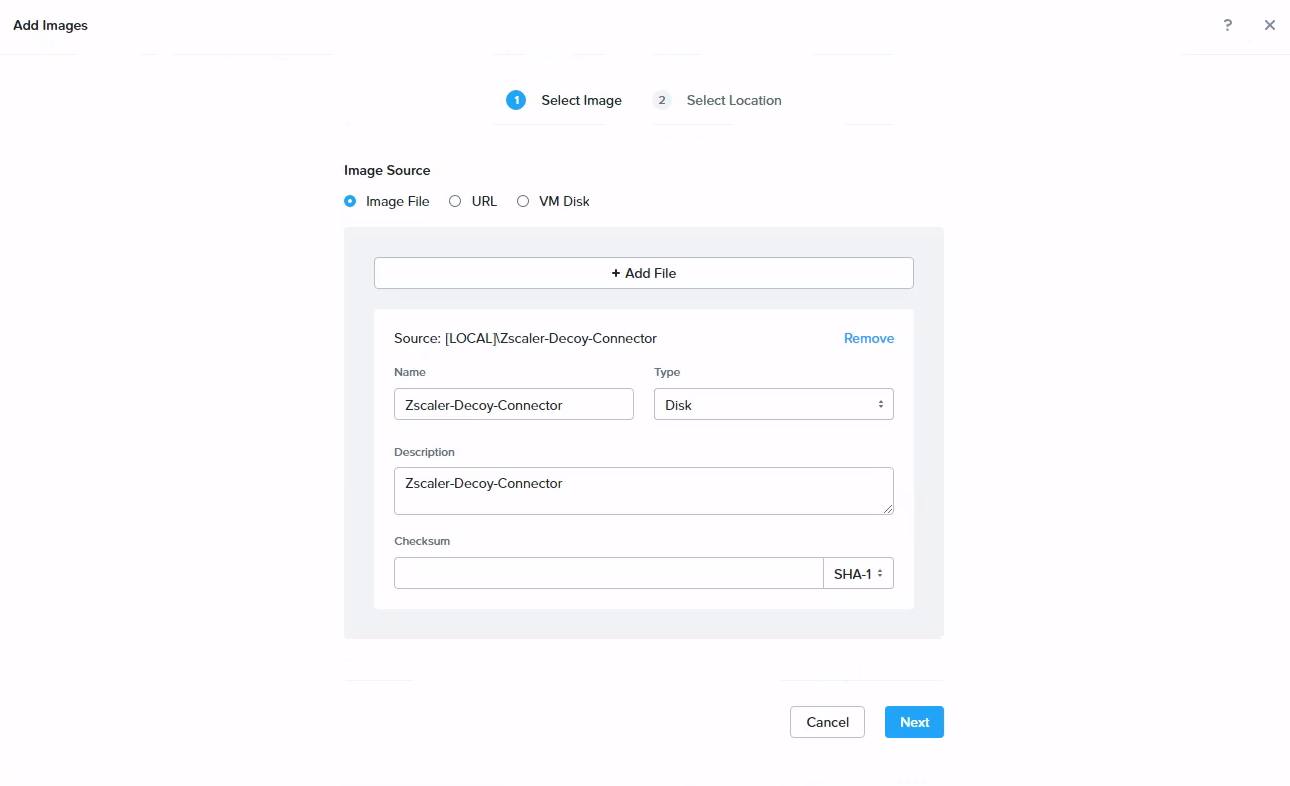The width and height of the screenshot is (1290, 786).
Task: Click the Type dropdown stepper arrows
Action: [x=881, y=404]
